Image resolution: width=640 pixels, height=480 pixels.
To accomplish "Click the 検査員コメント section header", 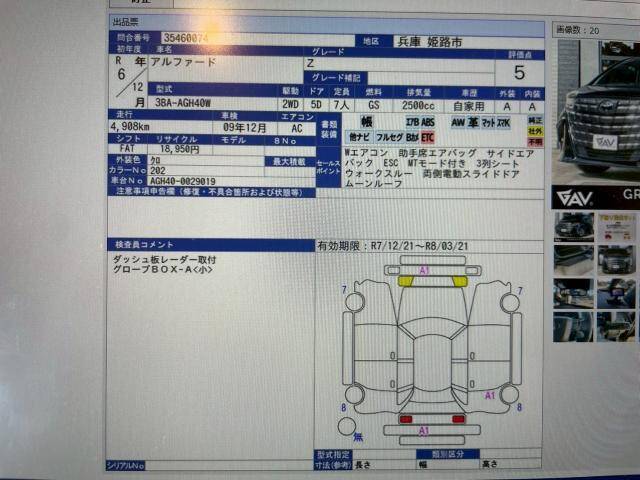I will pos(143,244).
